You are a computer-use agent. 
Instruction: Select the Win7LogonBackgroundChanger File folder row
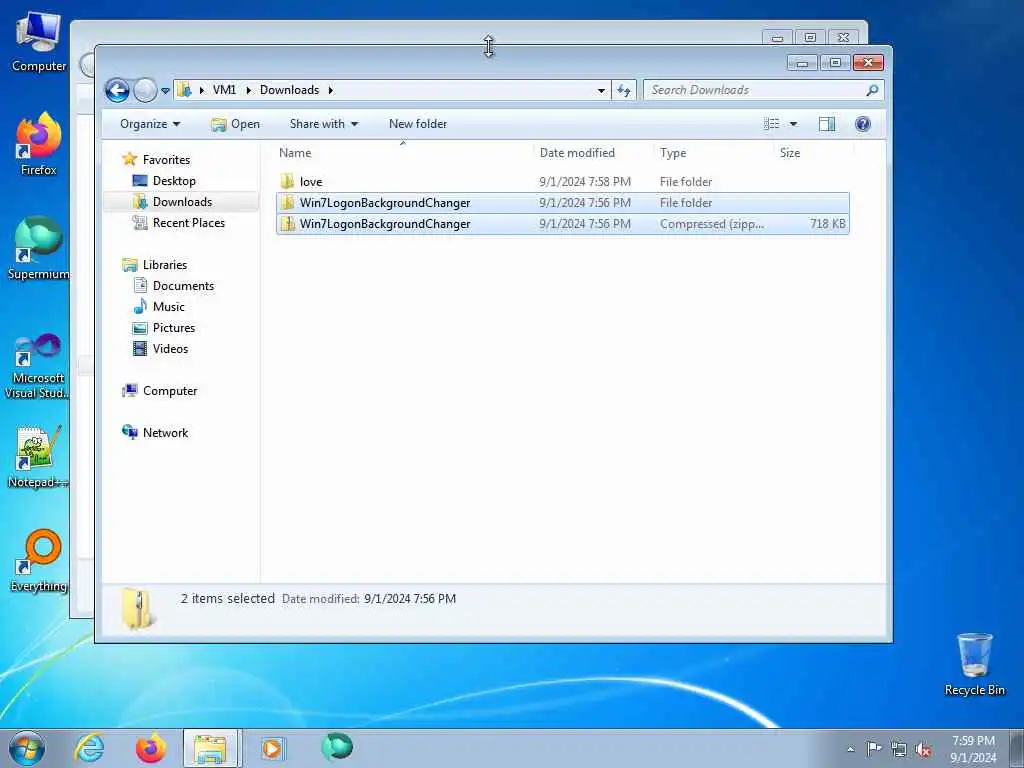tap(562, 202)
